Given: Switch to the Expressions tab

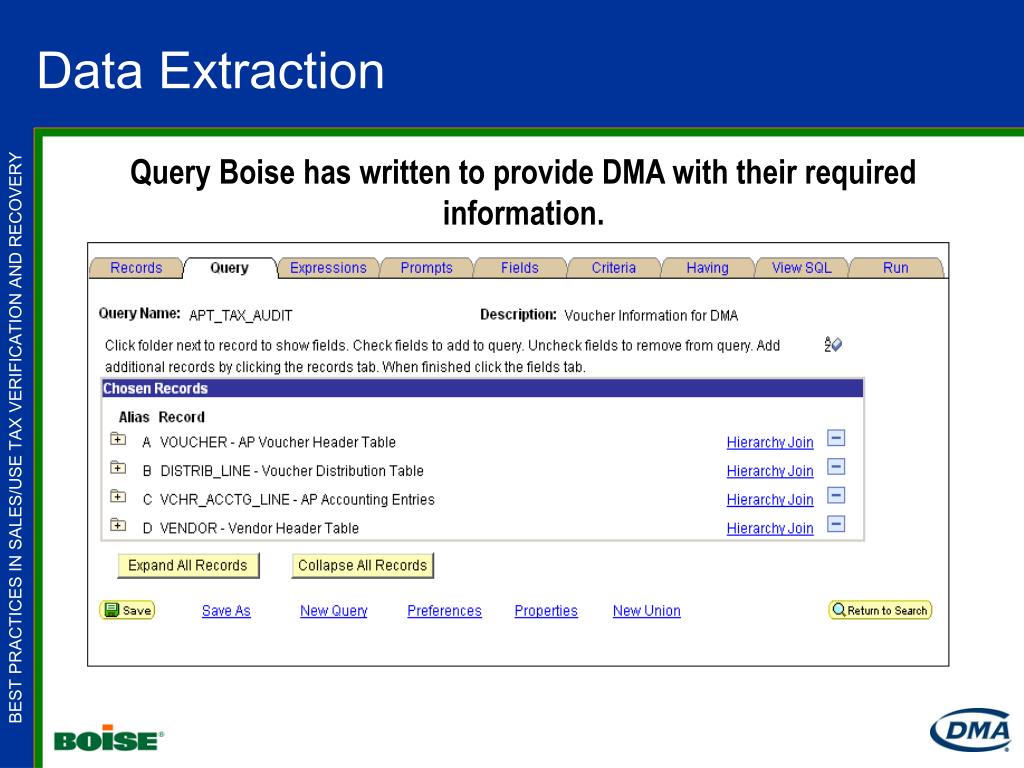Looking at the screenshot, I should click(x=328, y=268).
